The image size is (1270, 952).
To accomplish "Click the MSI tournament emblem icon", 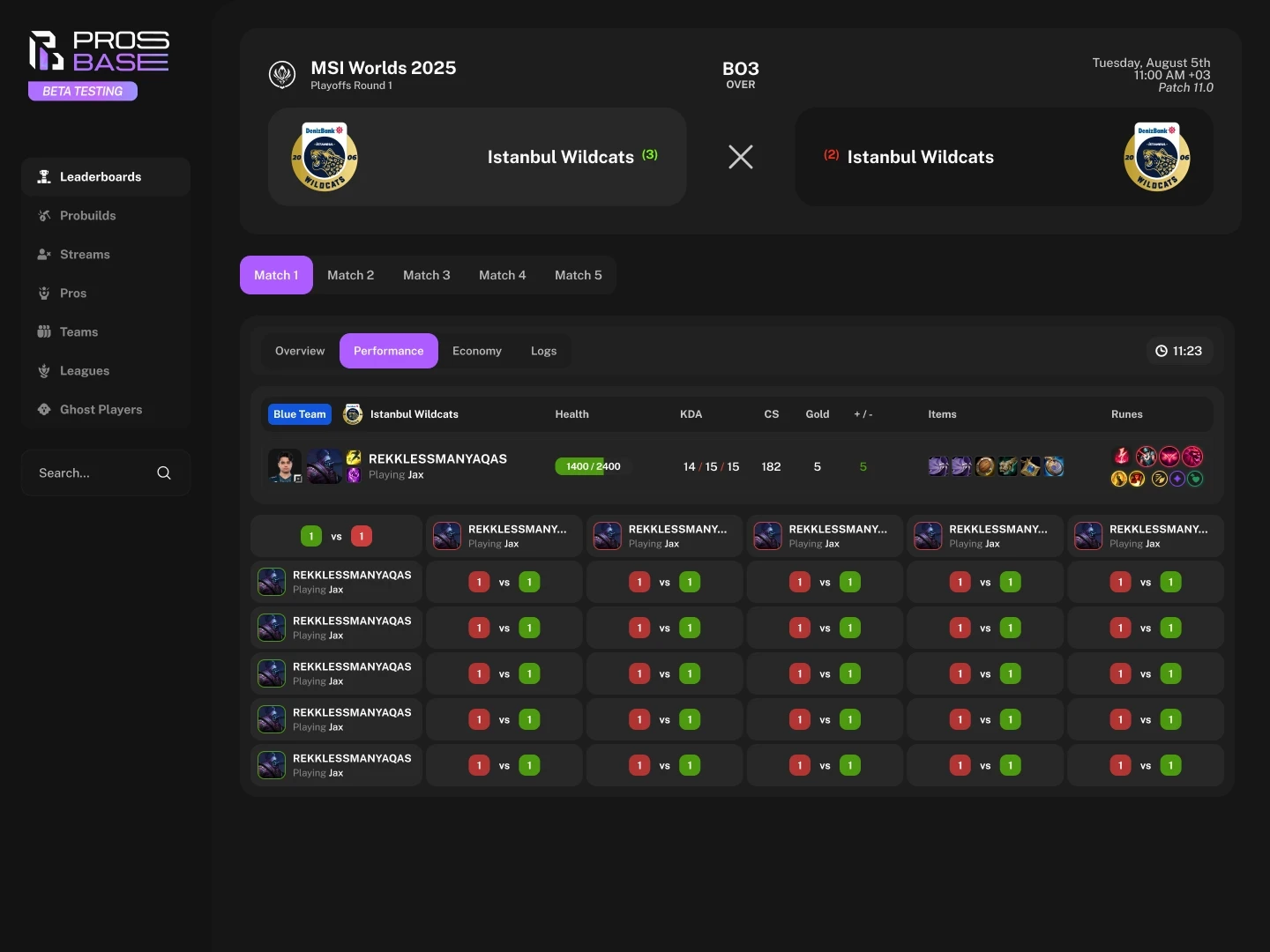I will click(282, 75).
